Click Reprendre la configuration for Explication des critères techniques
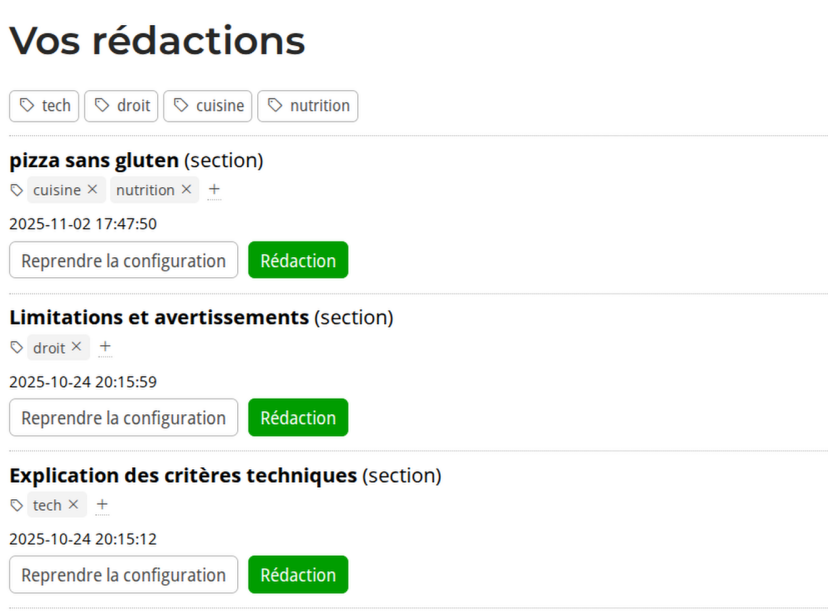 (124, 575)
